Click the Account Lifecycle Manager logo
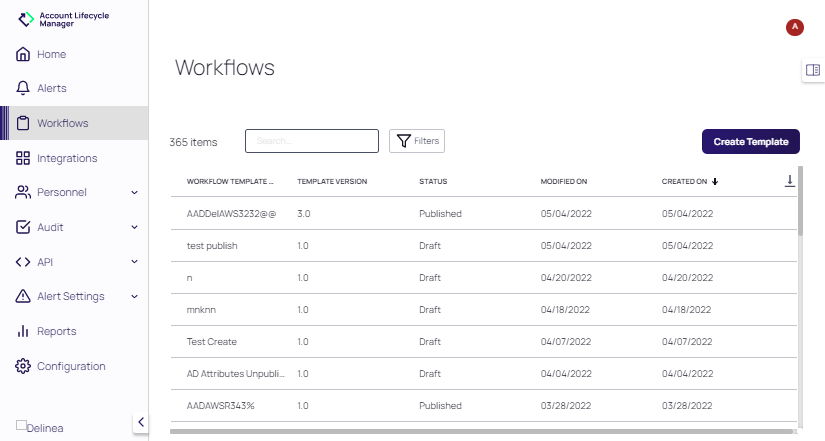825x441 pixels. point(63,19)
